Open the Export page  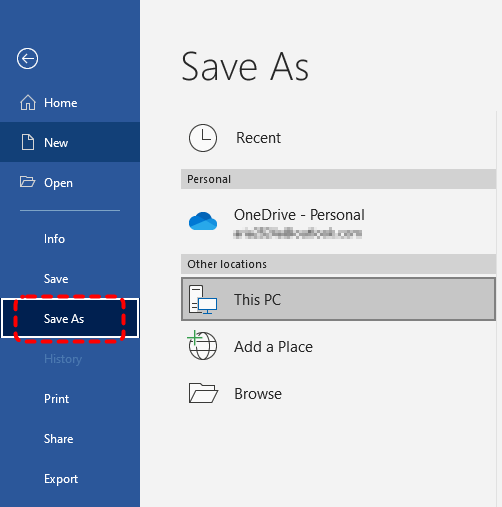[70, 479]
